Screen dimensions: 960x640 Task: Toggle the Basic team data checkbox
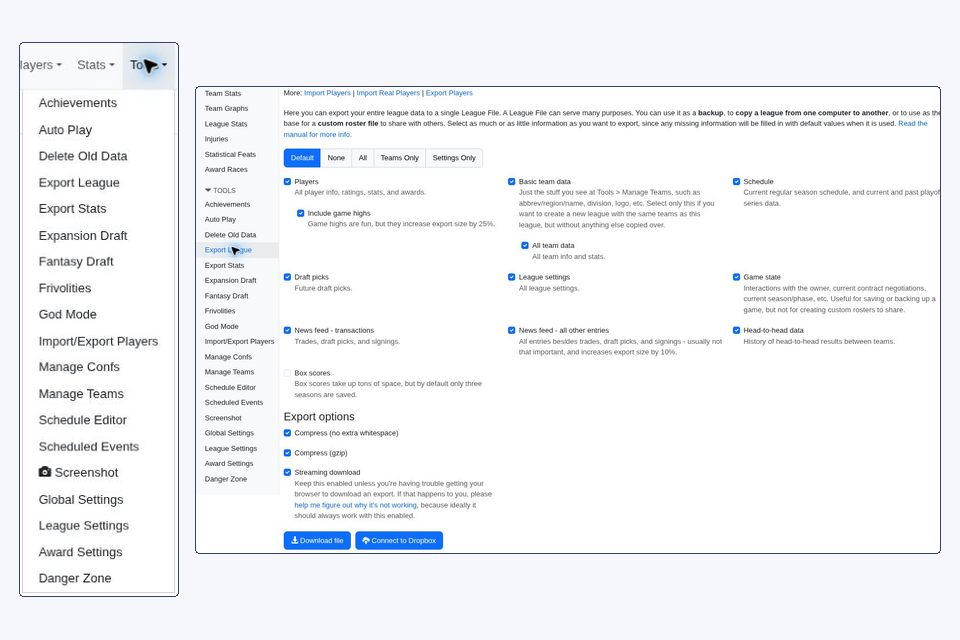pos(512,182)
